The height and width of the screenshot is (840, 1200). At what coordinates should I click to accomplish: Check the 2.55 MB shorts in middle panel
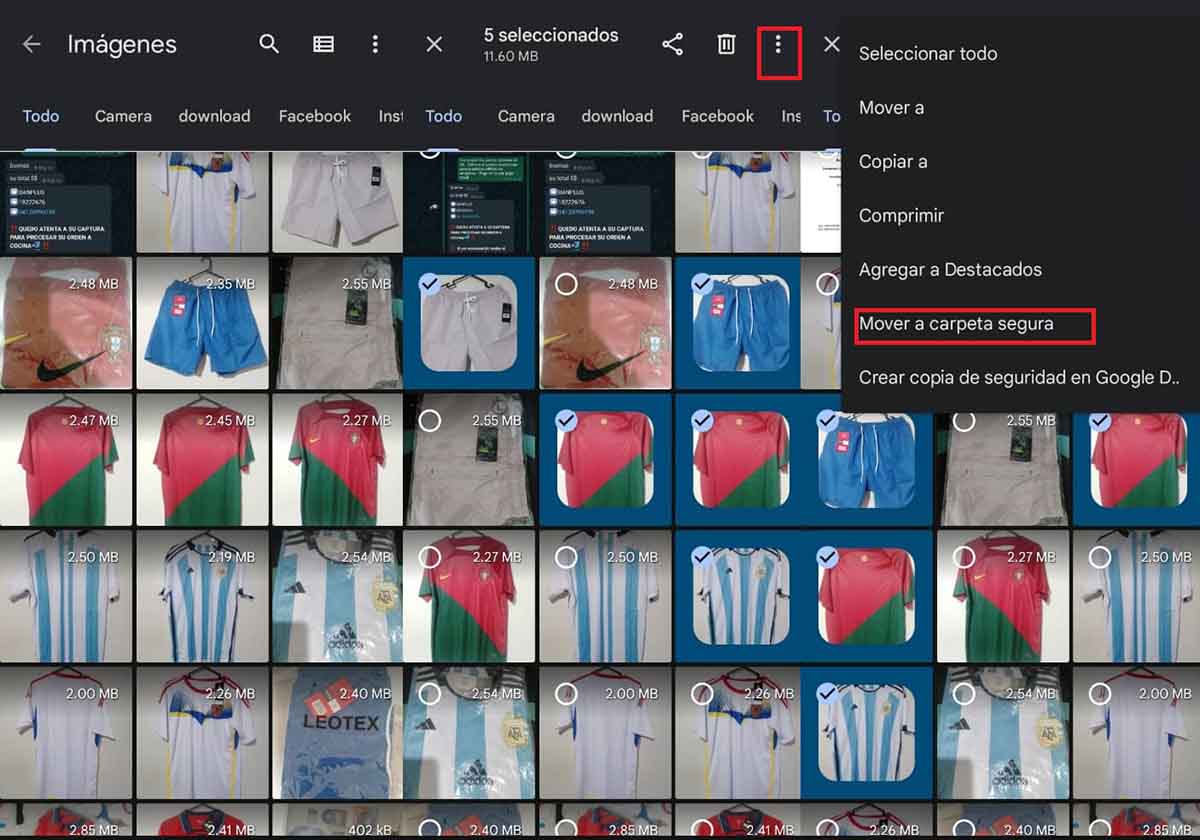pyautogui.click(x=430, y=420)
